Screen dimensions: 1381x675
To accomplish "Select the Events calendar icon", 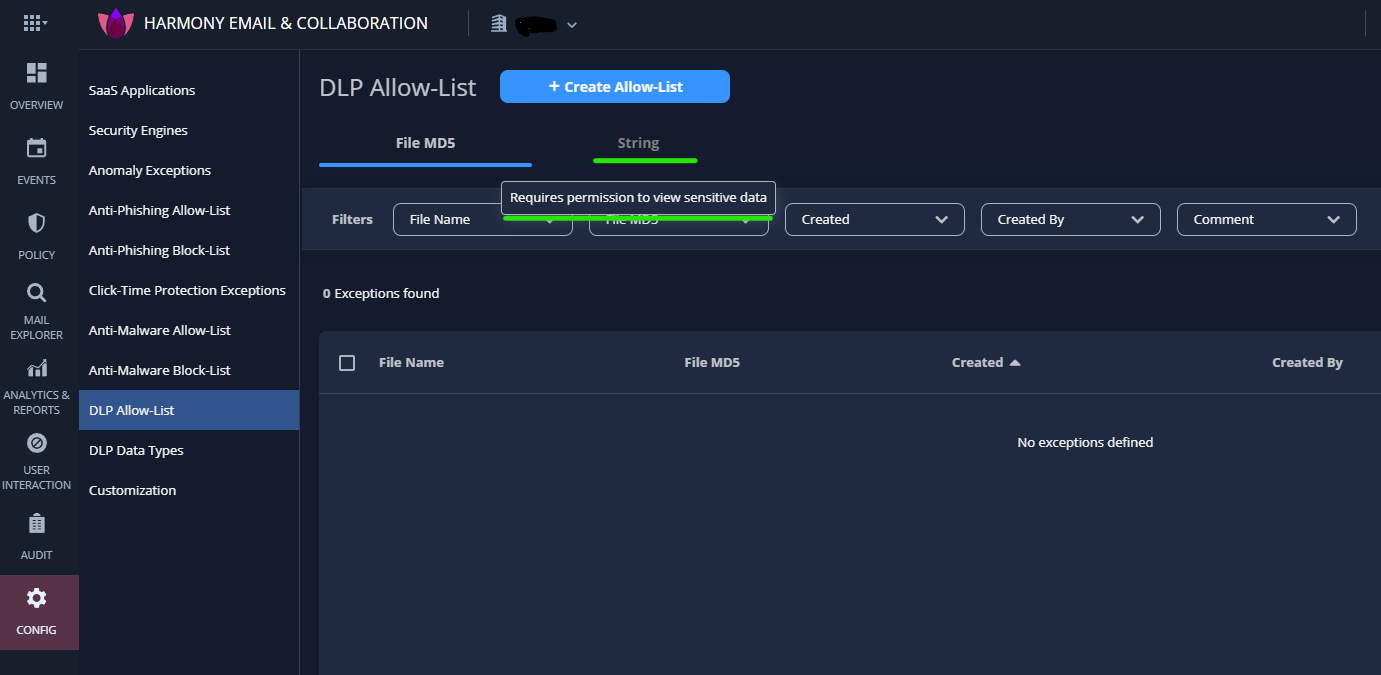I will 36,148.
